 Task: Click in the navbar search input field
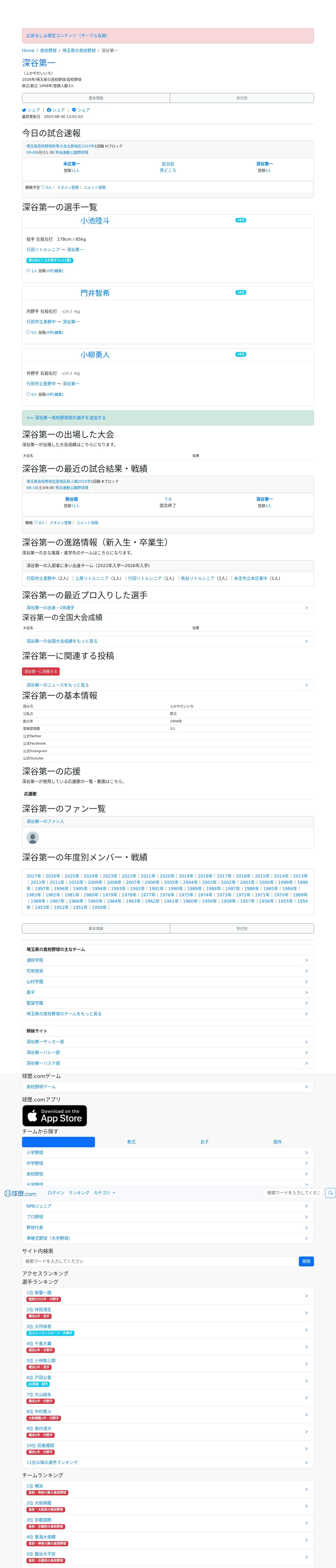click(x=293, y=1193)
